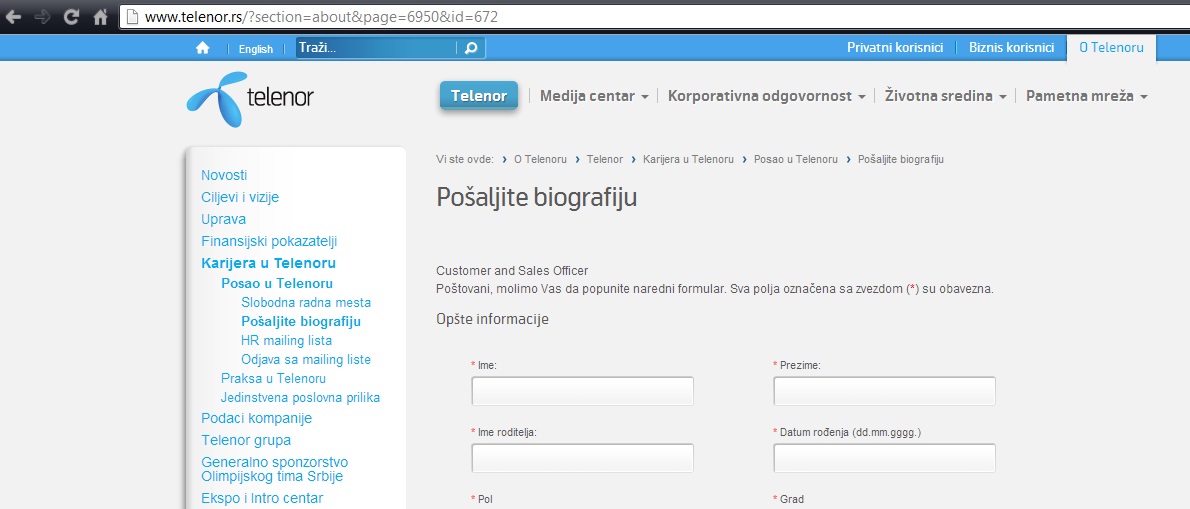The width and height of the screenshot is (1190, 509).
Task: Click the Telenor logo
Action: [250, 99]
